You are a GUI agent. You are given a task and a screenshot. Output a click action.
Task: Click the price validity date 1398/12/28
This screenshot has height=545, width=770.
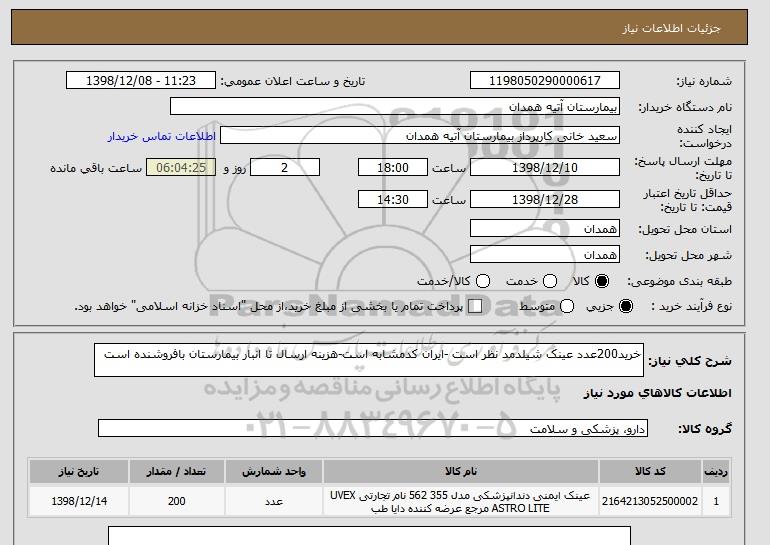click(545, 199)
